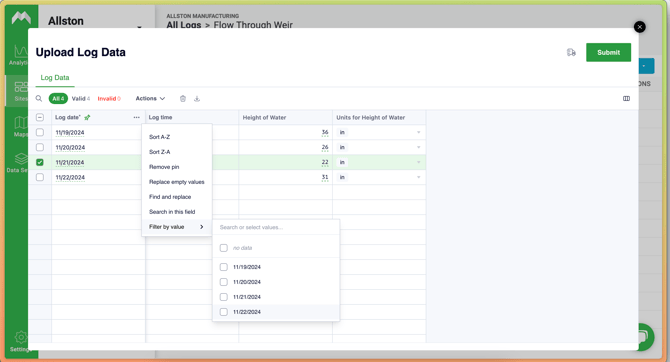Viewport: 670px width, 362px height.
Task: Click the Height of Water cell 31
Action: [285, 177]
